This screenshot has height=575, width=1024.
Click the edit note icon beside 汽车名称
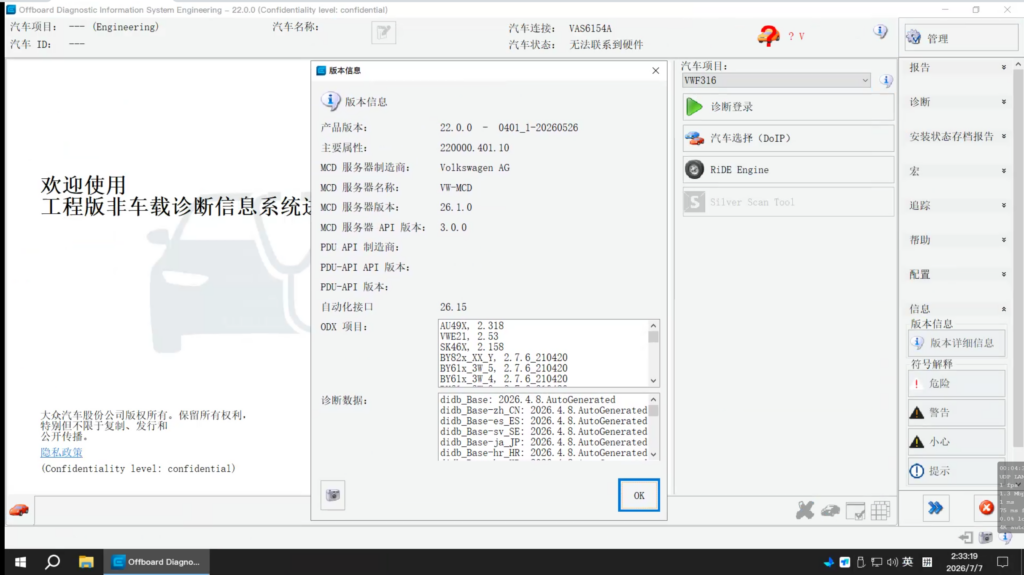(384, 32)
